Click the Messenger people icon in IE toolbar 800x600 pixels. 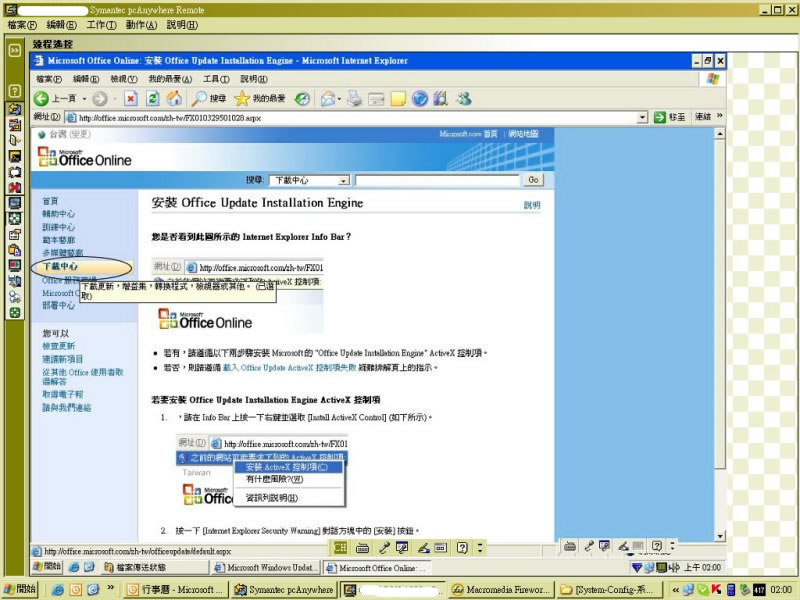[464, 98]
